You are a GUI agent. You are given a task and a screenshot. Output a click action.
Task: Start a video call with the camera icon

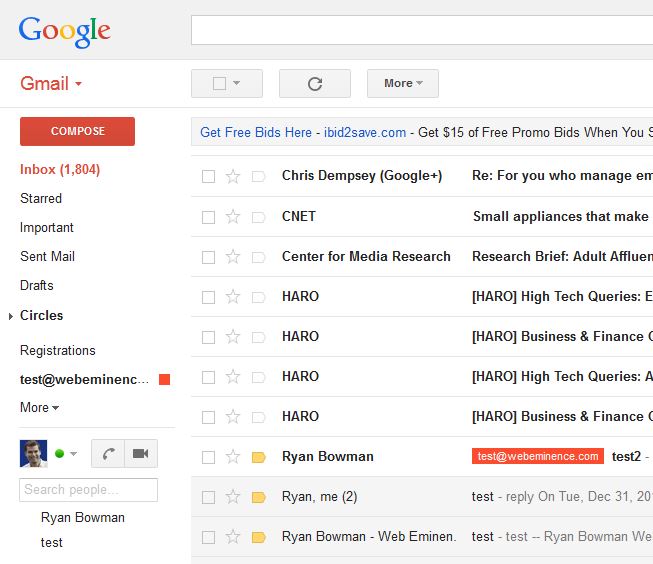[141, 454]
